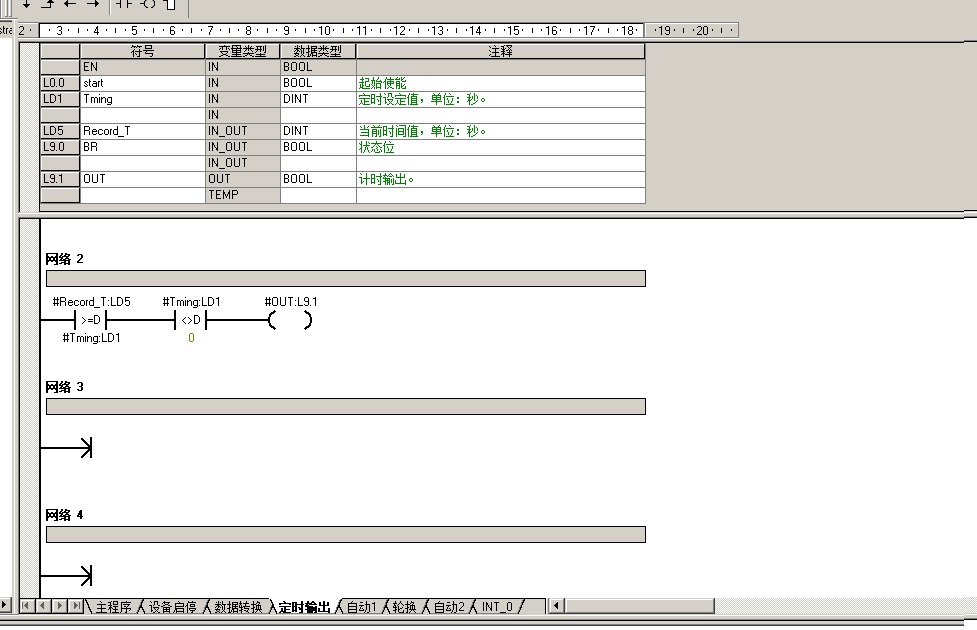This screenshot has width=977, height=630.
Task: Click the network 4 comment bar
Action: (346, 535)
